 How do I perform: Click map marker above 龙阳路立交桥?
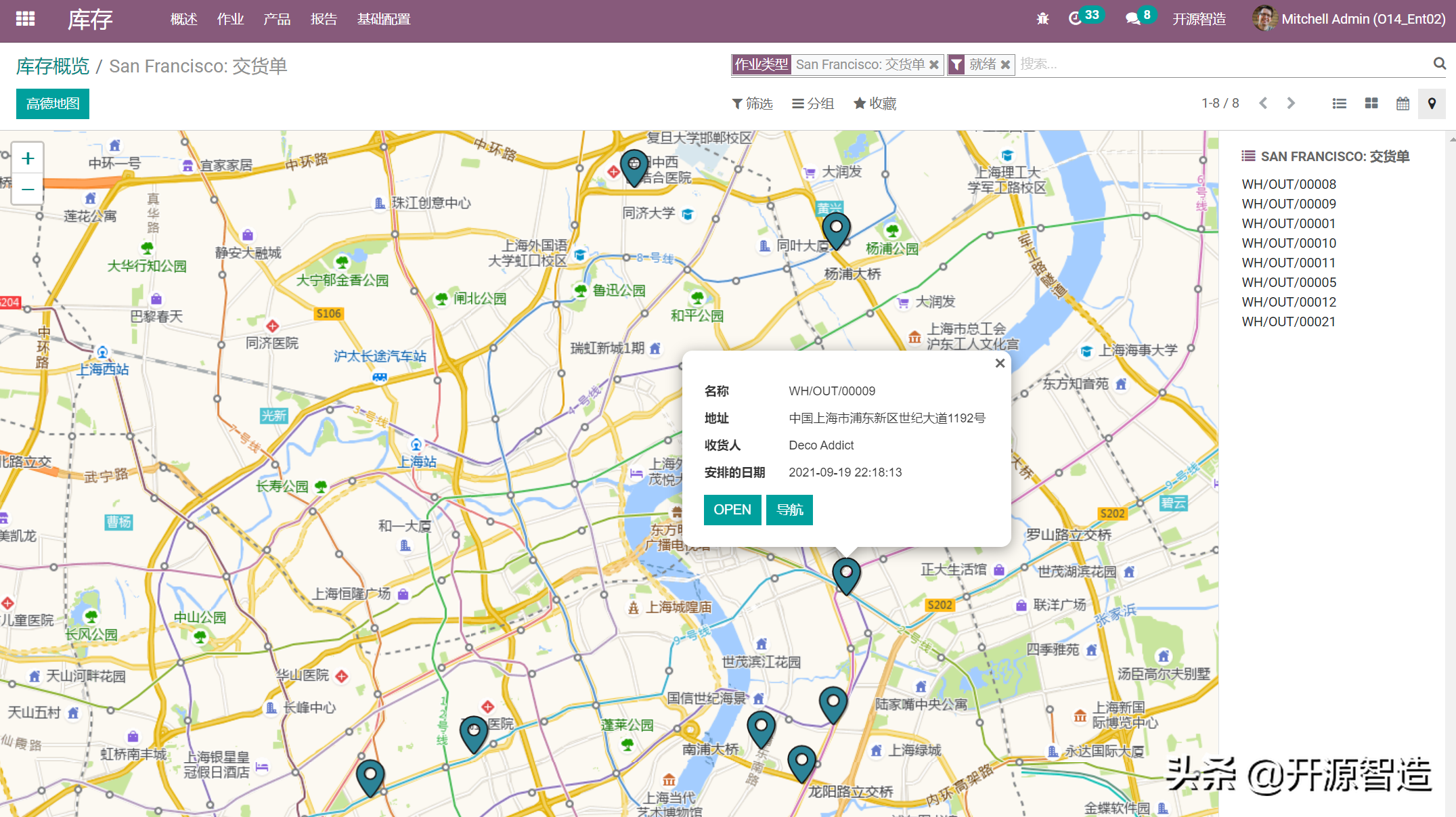click(801, 764)
